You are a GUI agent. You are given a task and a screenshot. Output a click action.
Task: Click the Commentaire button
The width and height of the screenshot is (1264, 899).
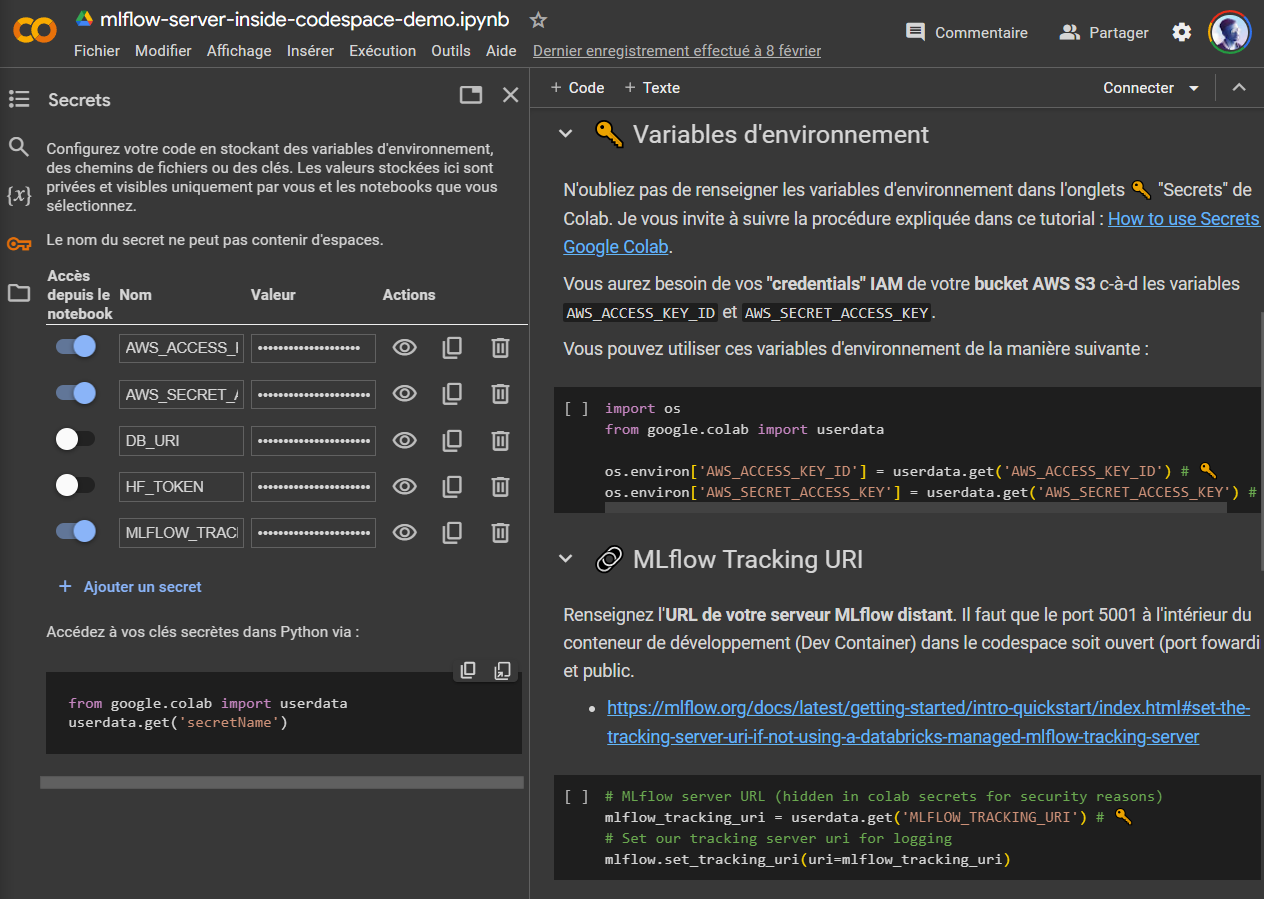[966, 32]
